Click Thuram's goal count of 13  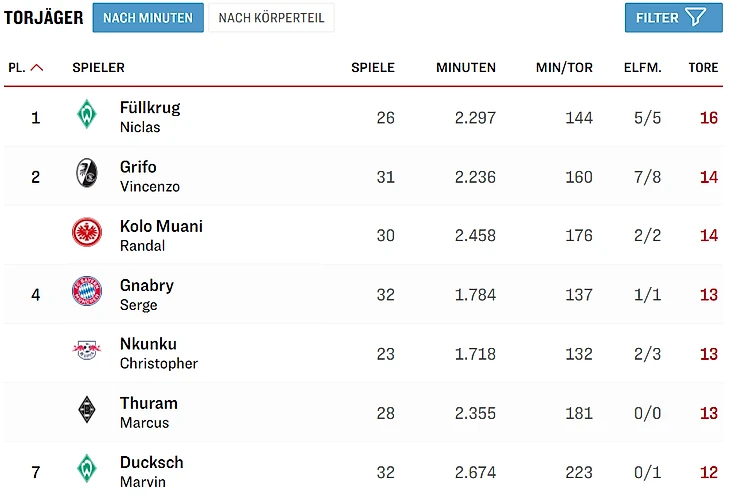pos(708,412)
